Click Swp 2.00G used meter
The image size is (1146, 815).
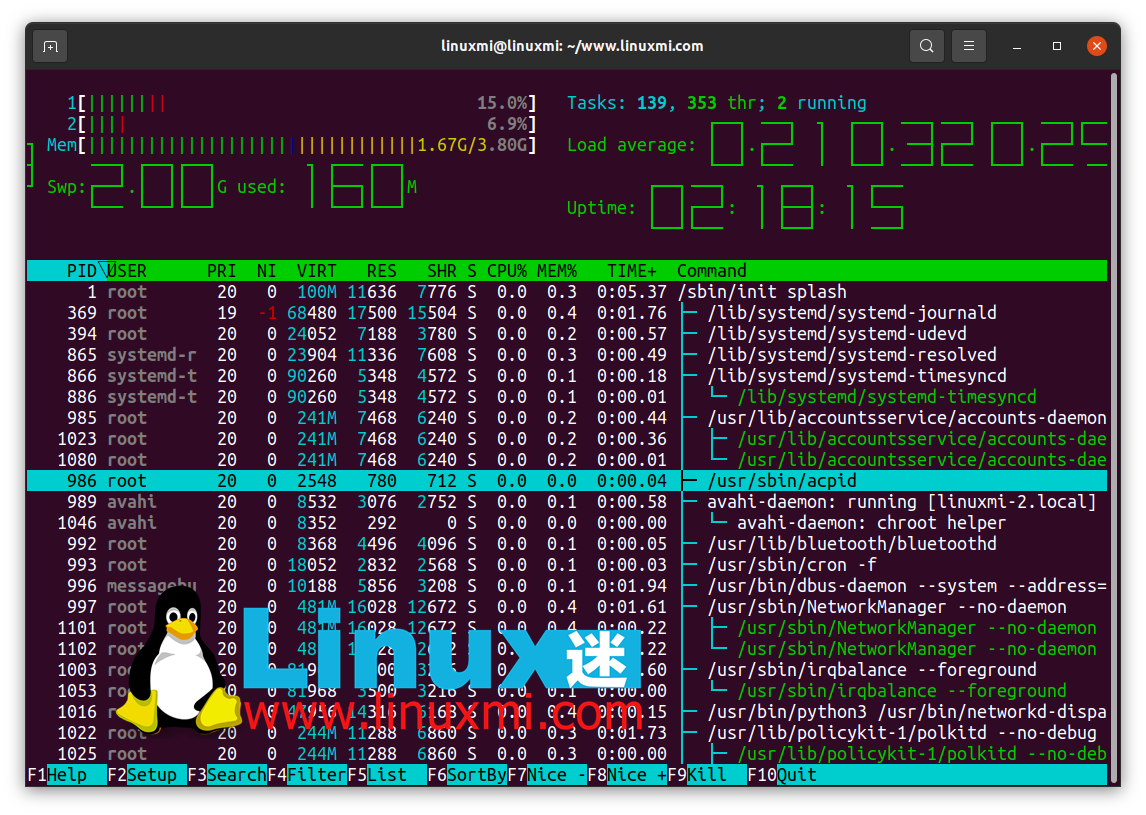coord(232,186)
